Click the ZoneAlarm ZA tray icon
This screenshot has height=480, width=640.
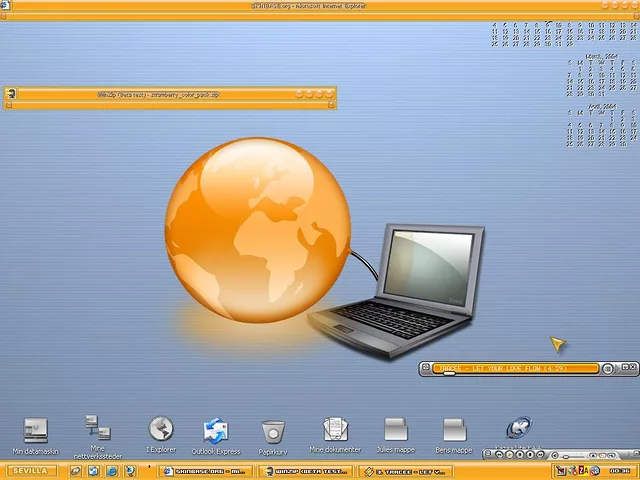[x=583, y=470]
